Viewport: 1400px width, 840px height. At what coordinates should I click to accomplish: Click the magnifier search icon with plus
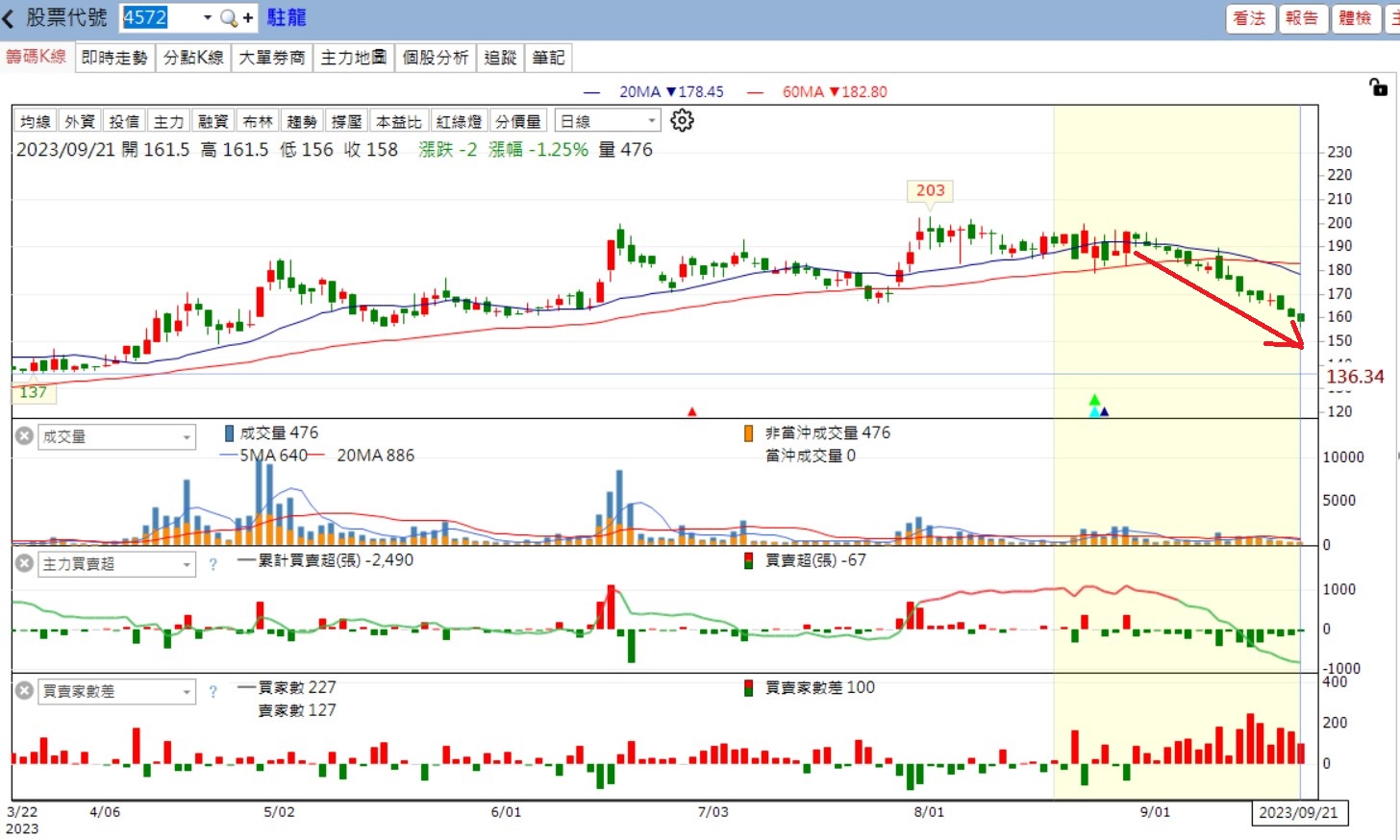pyautogui.click(x=237, y=17)
